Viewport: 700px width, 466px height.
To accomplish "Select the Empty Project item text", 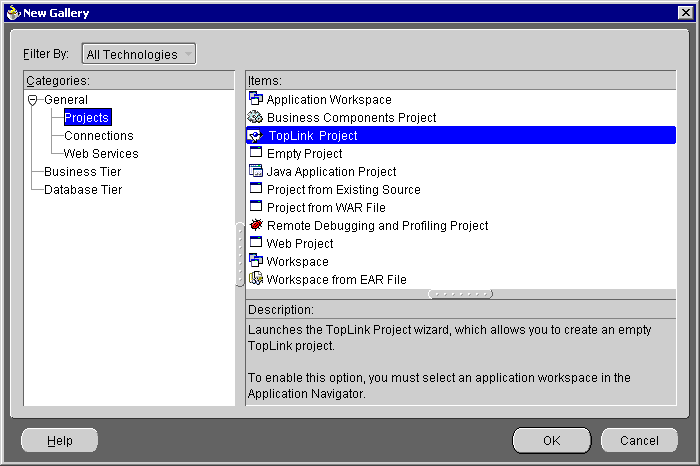I will pyautogui.click(x=304, y=154).
